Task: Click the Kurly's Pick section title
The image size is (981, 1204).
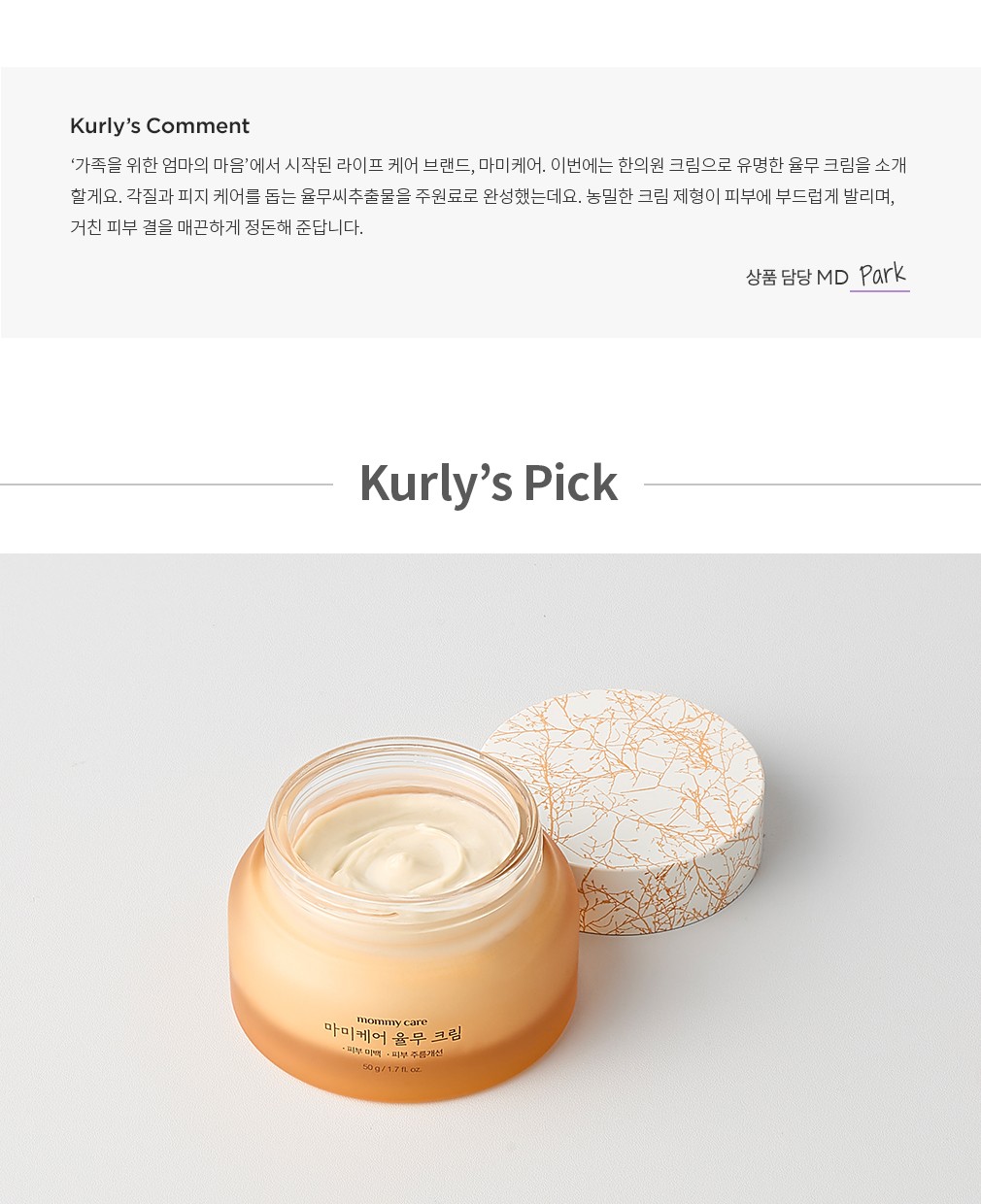Action: coord(489,483)
